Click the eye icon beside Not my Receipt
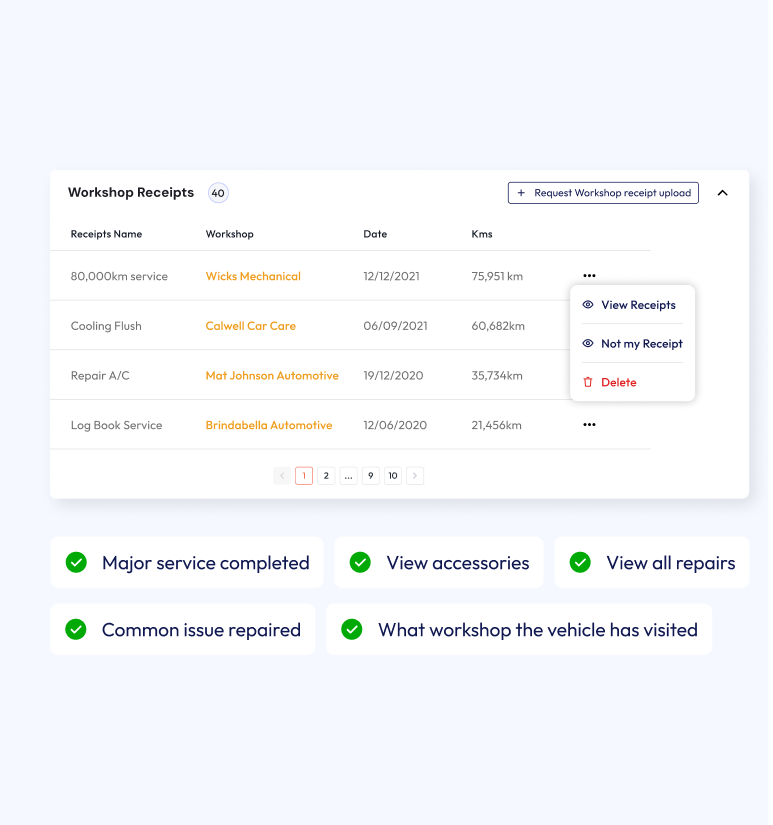 coord(588,344)
